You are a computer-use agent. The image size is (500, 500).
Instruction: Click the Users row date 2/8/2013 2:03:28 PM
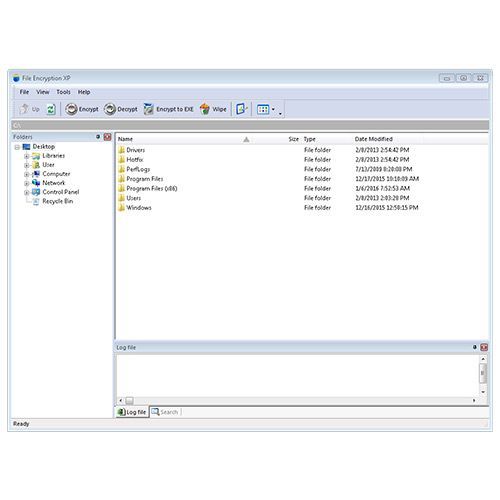point(382,198)
